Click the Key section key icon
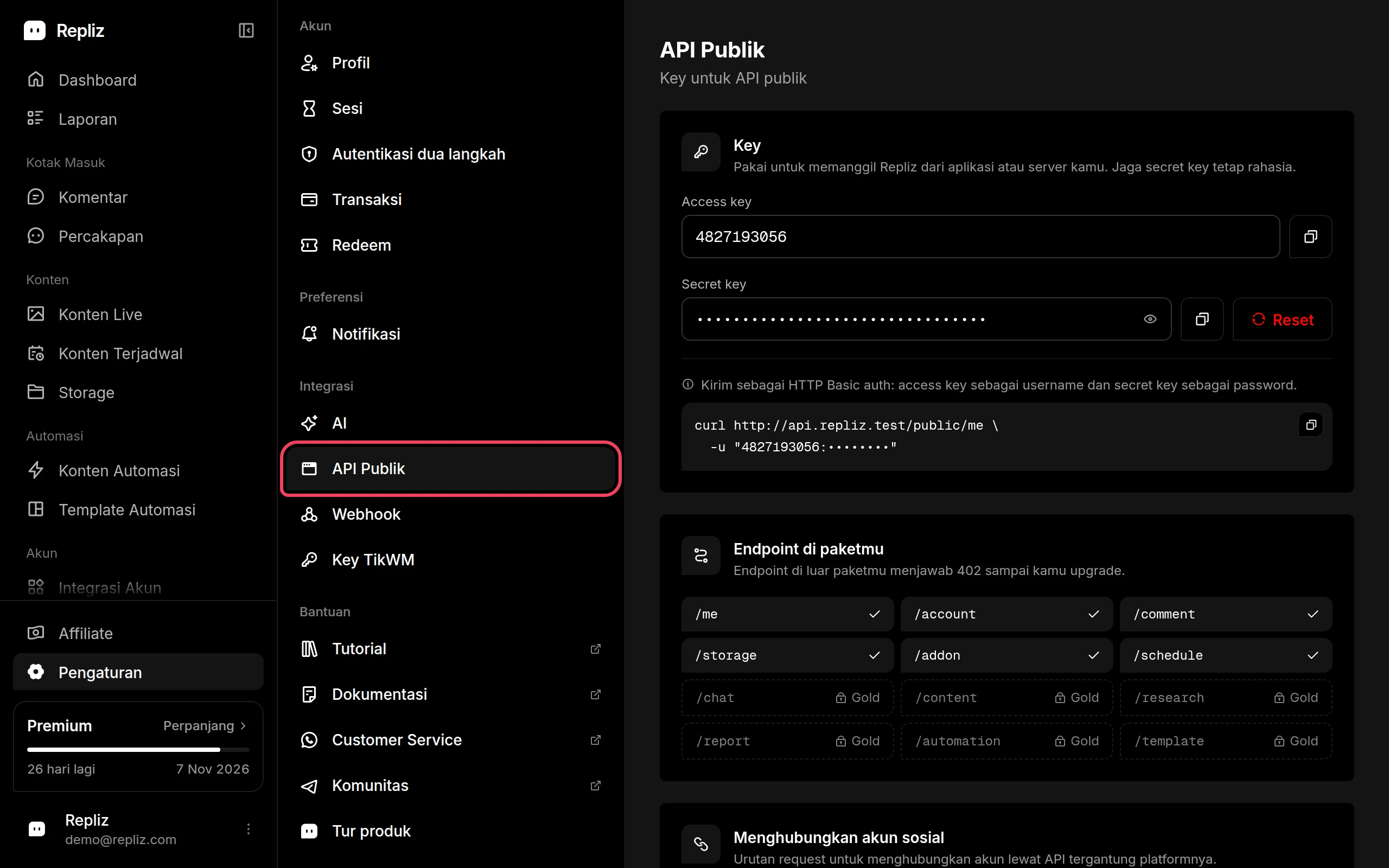The image size is (1389, 868). pos(701,152)
